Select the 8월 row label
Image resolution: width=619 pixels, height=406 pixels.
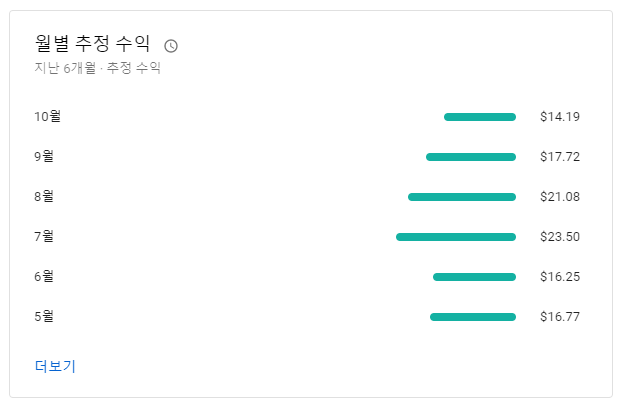(44, 197)
